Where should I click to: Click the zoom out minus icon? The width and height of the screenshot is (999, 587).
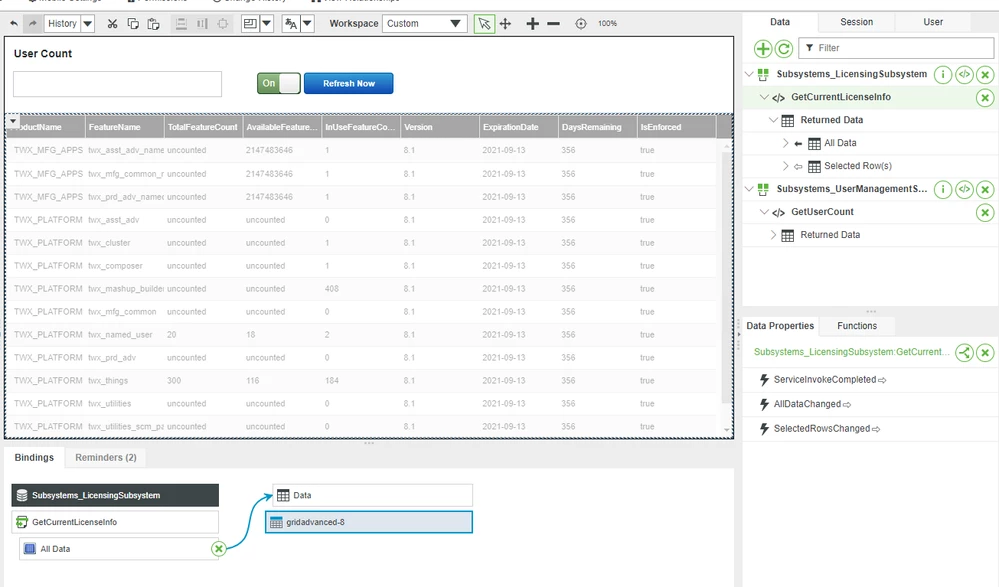pyautogui.click(x=554, y=24)
